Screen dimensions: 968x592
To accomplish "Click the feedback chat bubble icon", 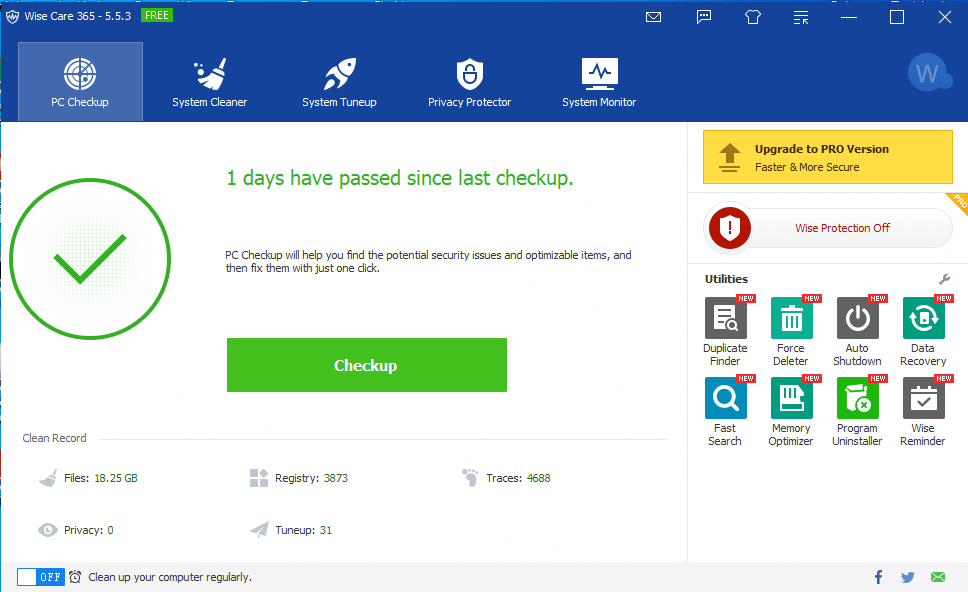I will [704, 17].
